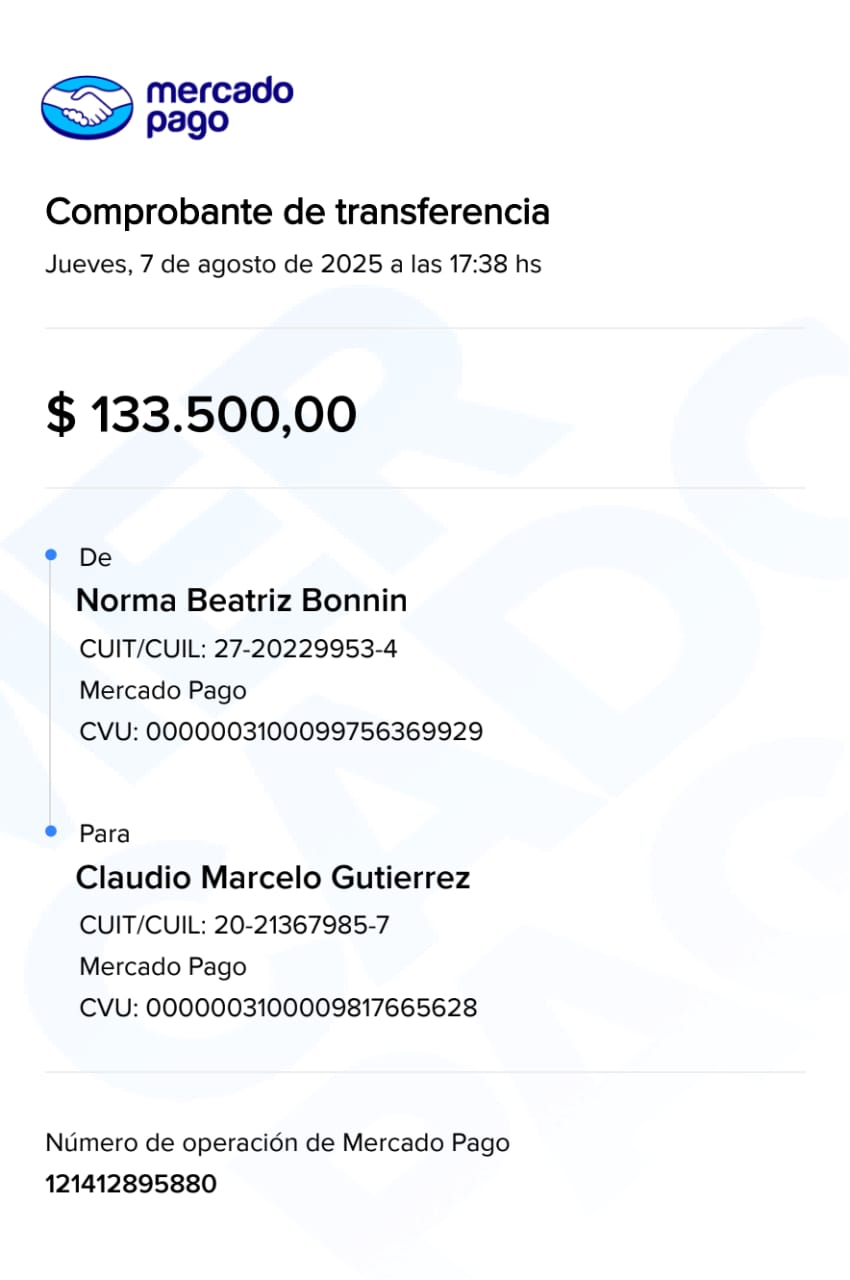850x1280 pixels.
Task: Select the sender CVU ending in 369929
Action: coord(281,732)
